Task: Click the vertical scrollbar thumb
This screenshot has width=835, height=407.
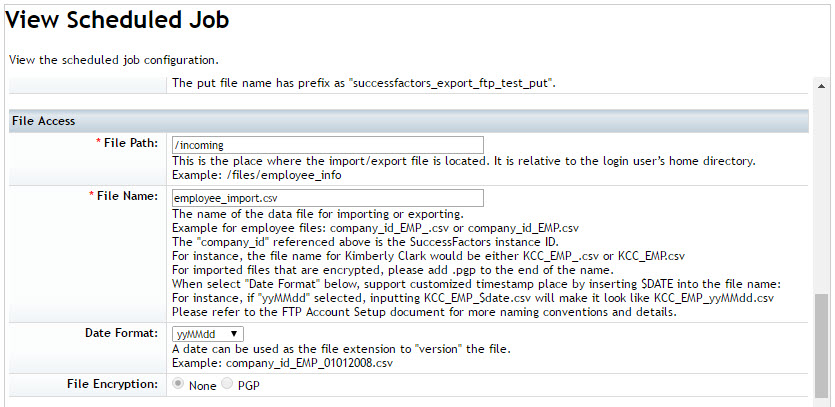Action: (821, 345)
